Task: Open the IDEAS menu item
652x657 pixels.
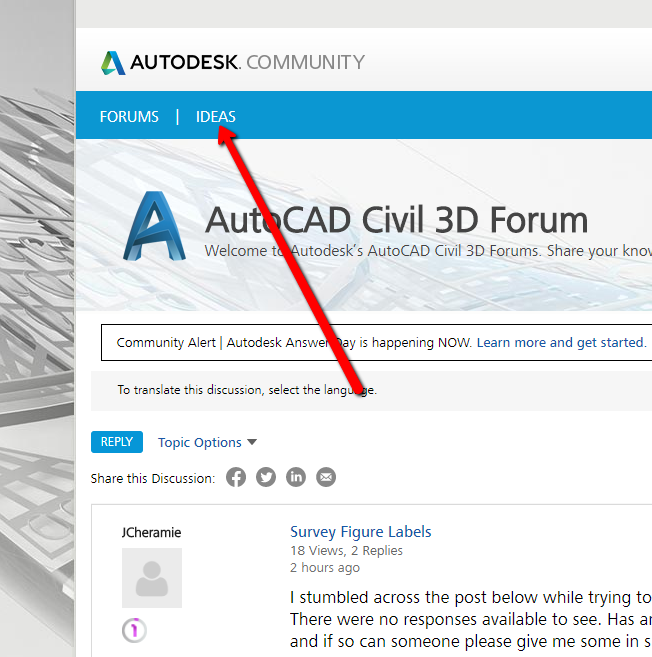Action: pos(216,116)
